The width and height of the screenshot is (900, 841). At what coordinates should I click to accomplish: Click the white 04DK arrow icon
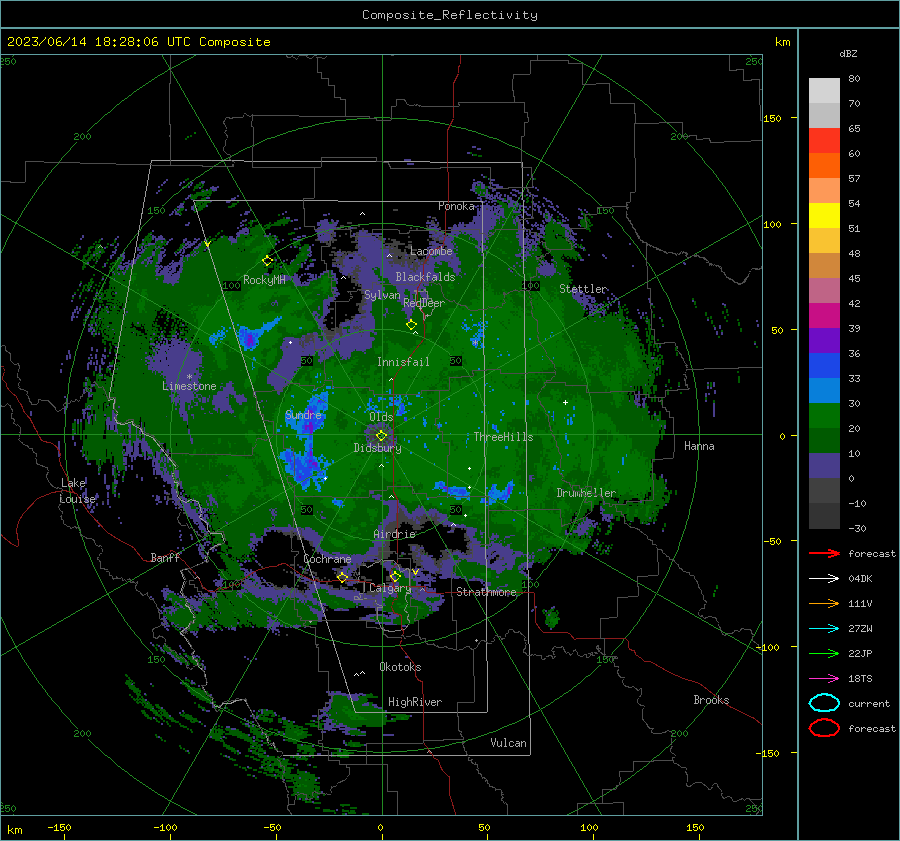point(824,578)
